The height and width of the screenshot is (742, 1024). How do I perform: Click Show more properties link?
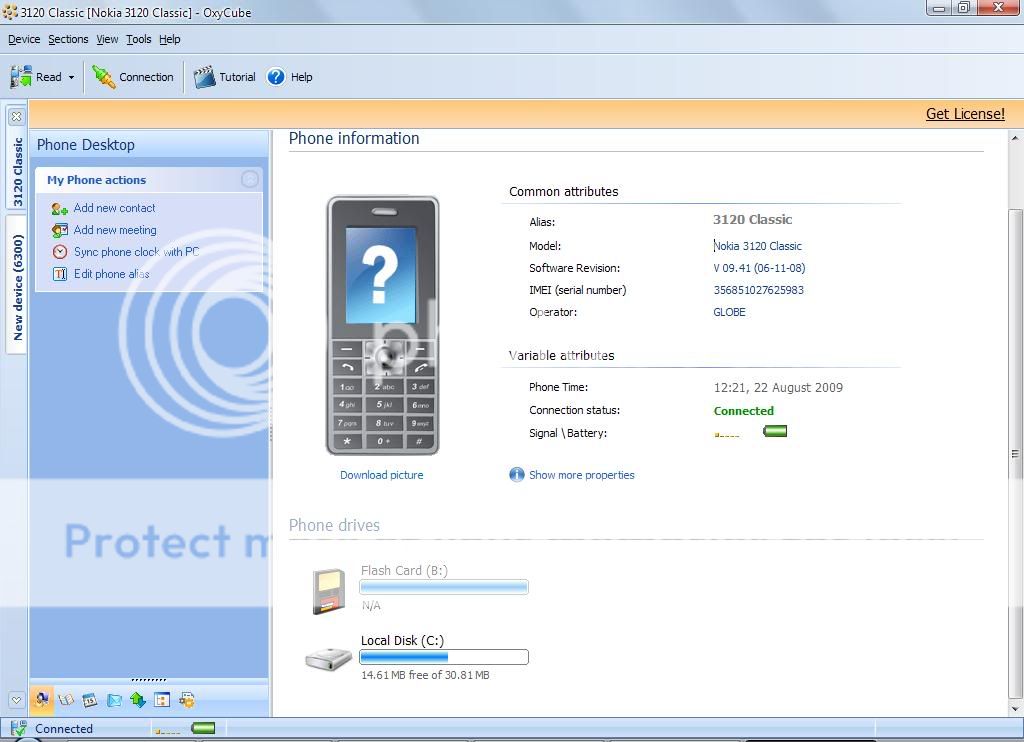(x=581, y=475)
